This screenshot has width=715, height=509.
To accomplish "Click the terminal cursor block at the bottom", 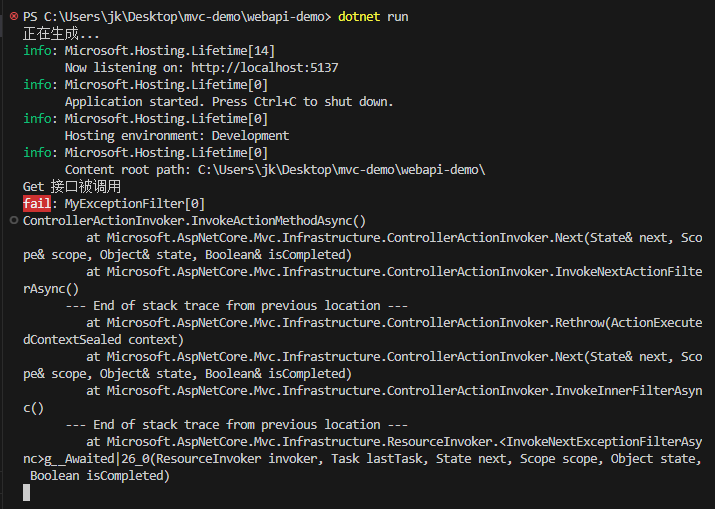I will (26, 493).
